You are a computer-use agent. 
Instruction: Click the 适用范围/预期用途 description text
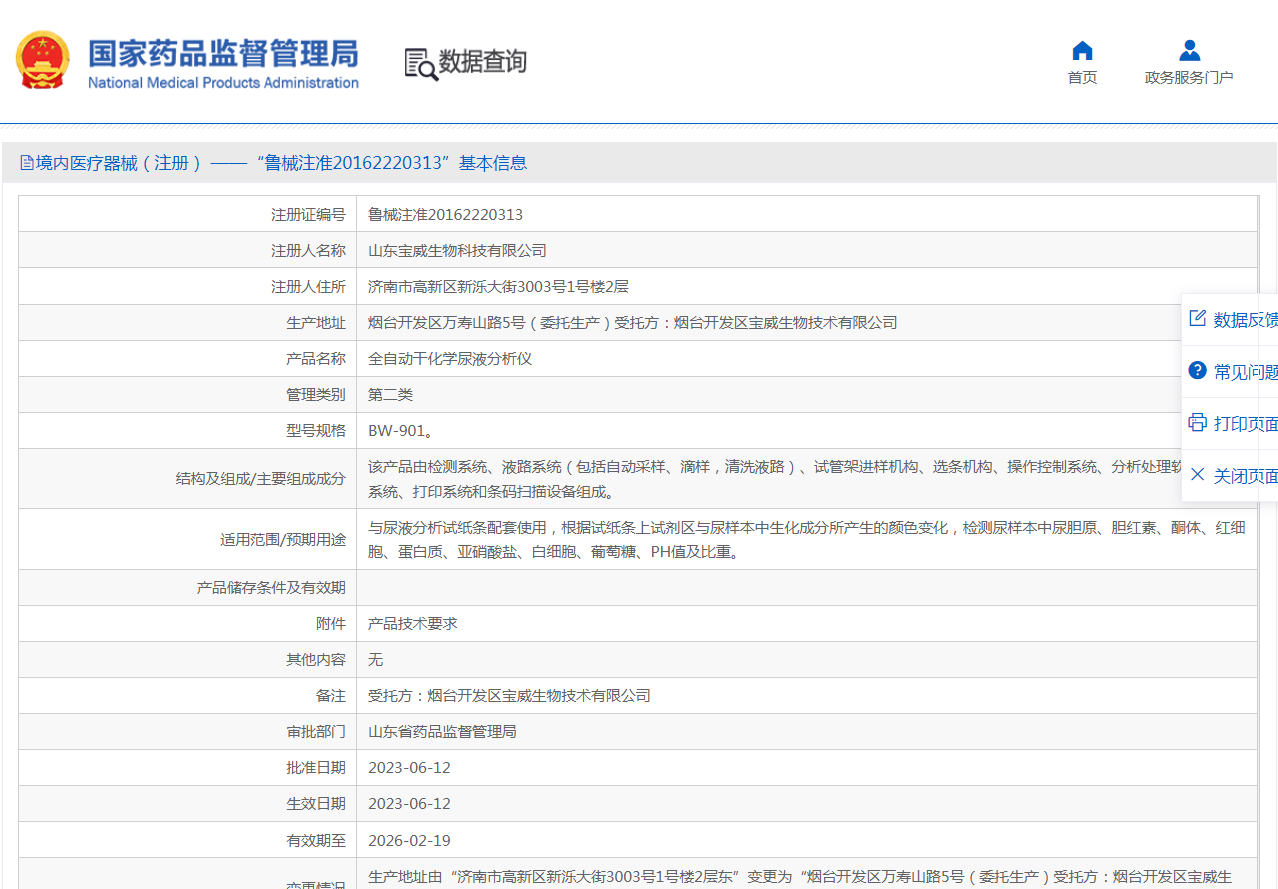(807, 539)
